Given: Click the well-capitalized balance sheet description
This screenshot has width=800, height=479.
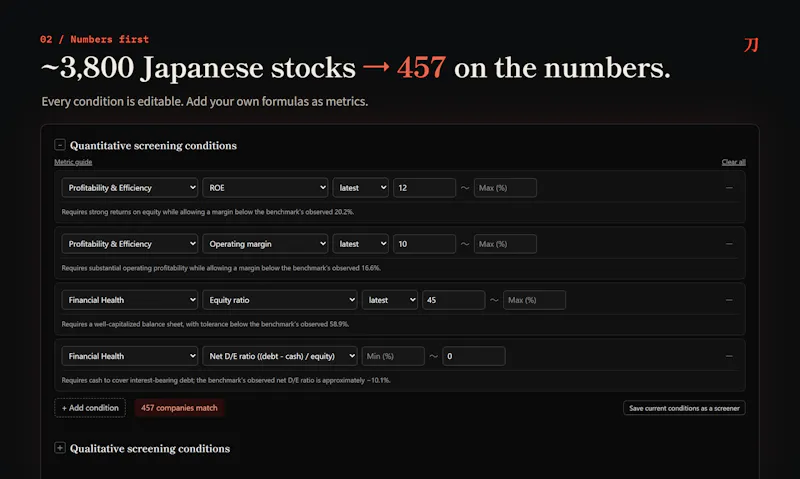Looking at the screenshot, I should tap(205, 324).
